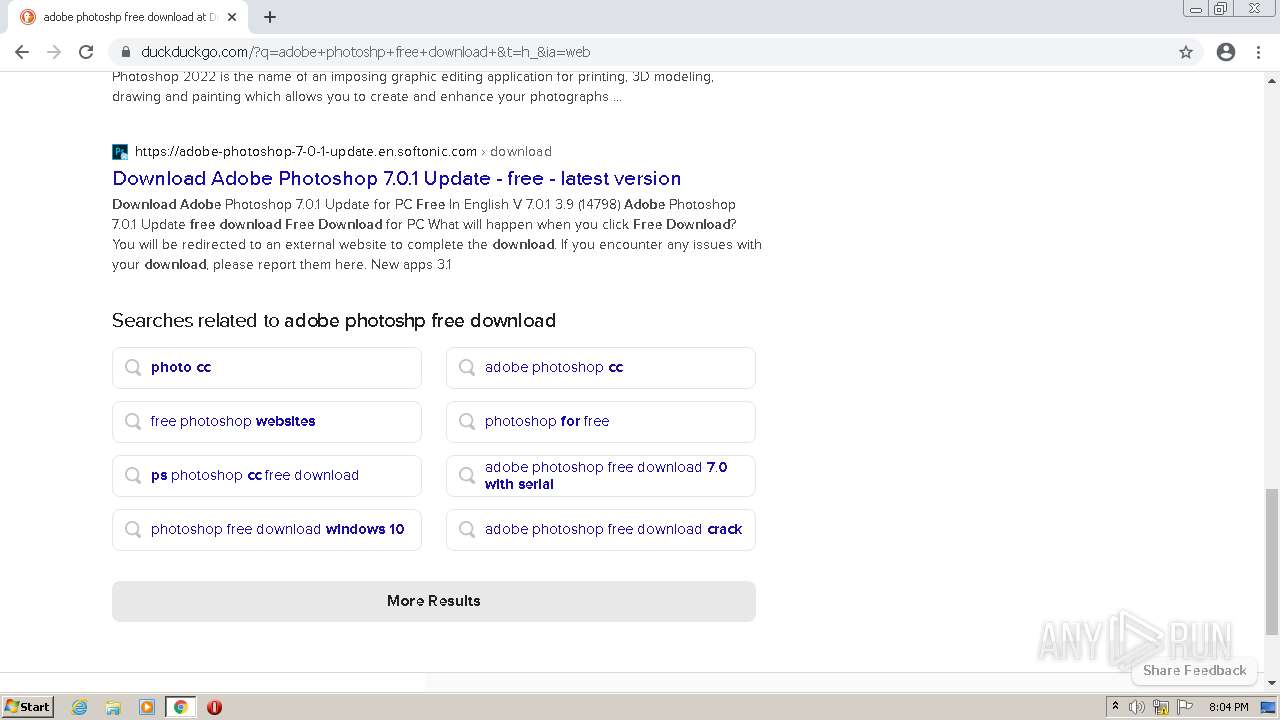Click magnifier icon beside photo cc
Image resolution: width=1280 pixels, height=720 pixels.
coord(133,368)
